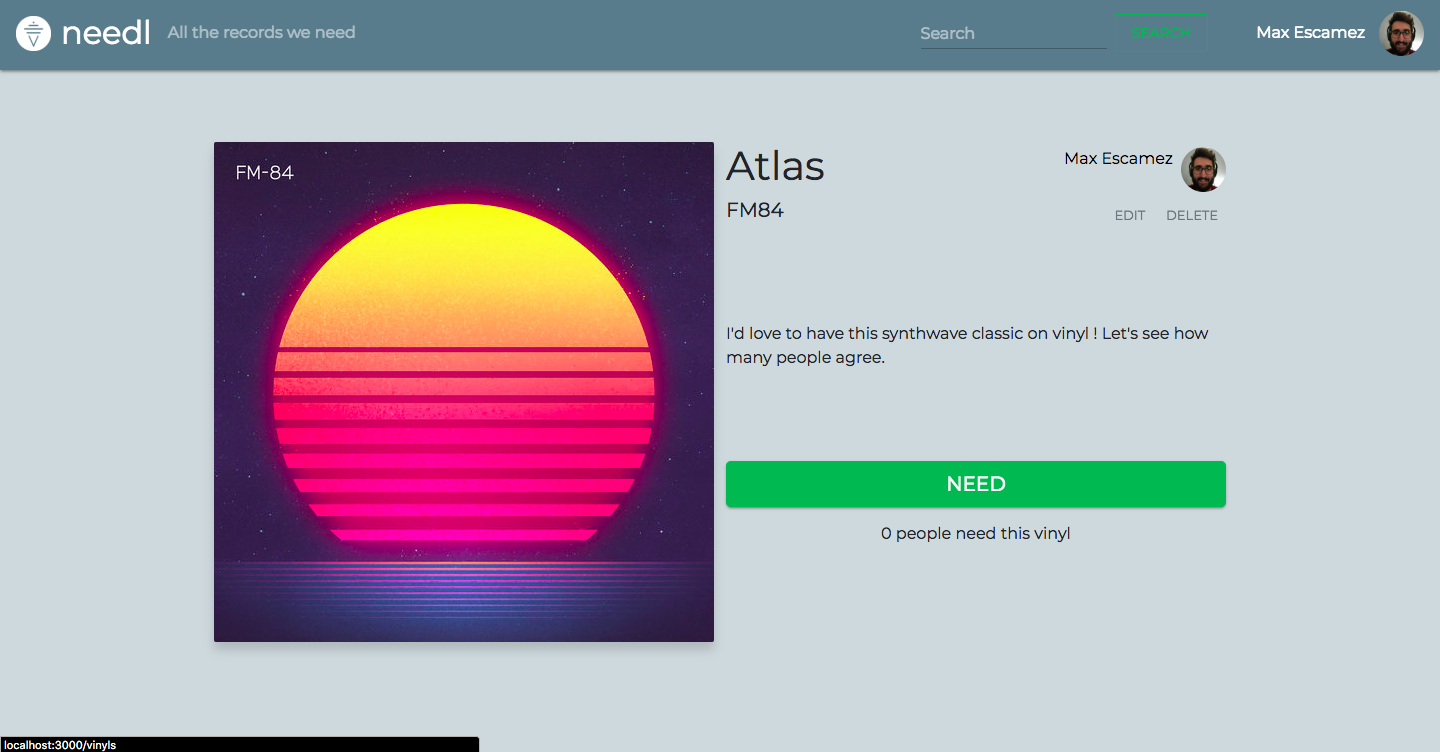1440x752 pixels.
Task: Click the Atlas album title
Action: pos(775,166)
